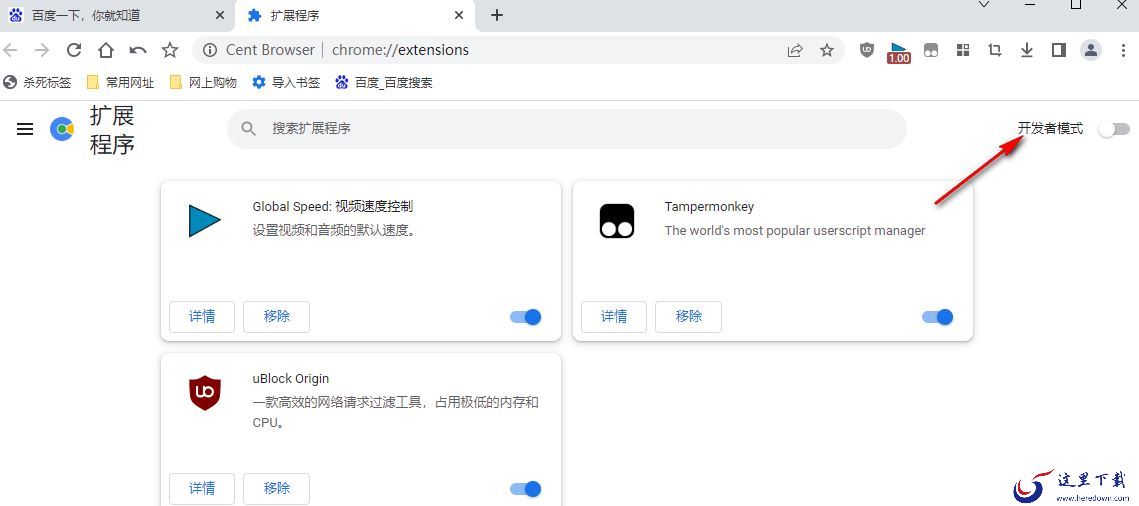Reload the extensions page
Viewport: 1139px width, 506px height.
point(73,50)
